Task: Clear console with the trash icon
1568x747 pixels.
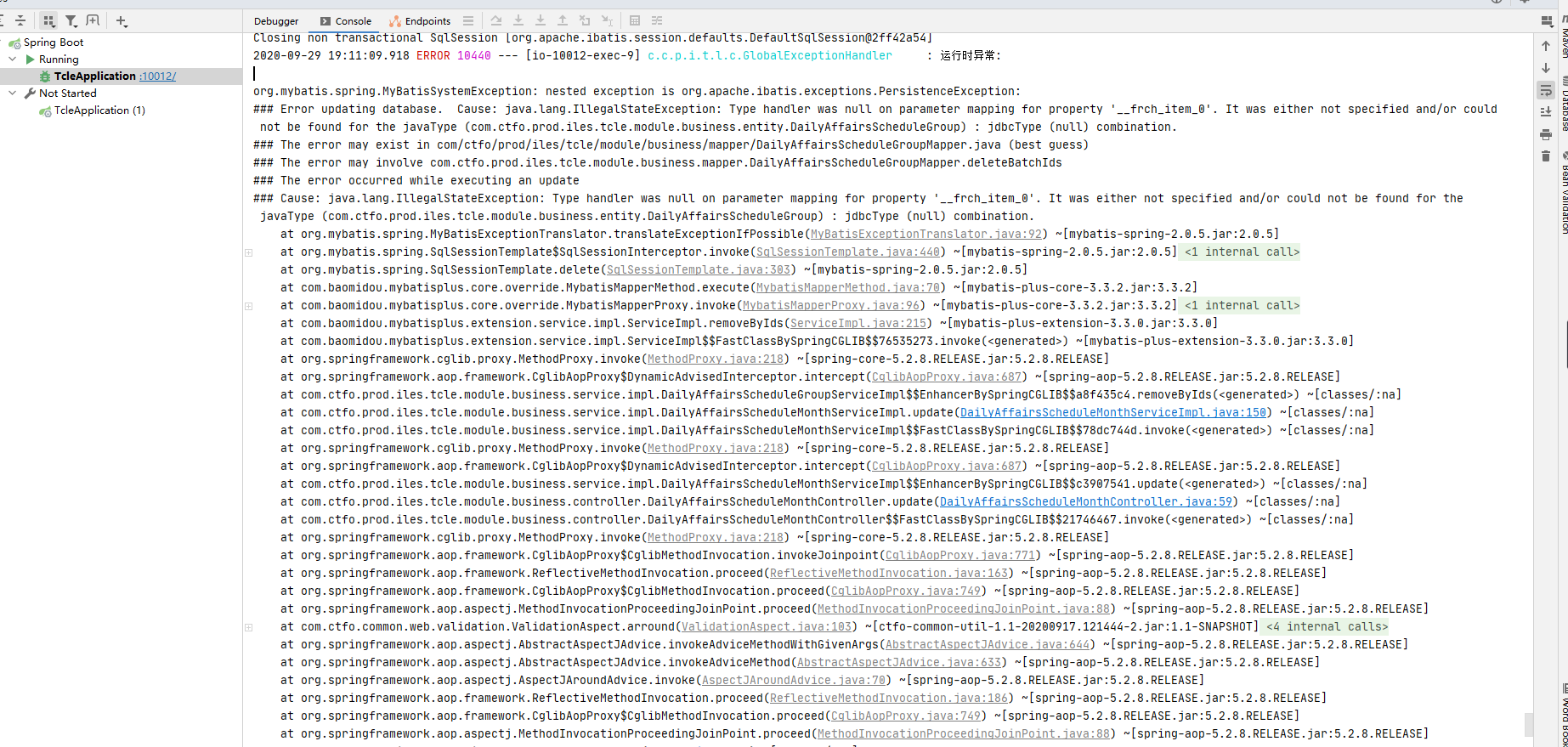Action: point(1546,156)
